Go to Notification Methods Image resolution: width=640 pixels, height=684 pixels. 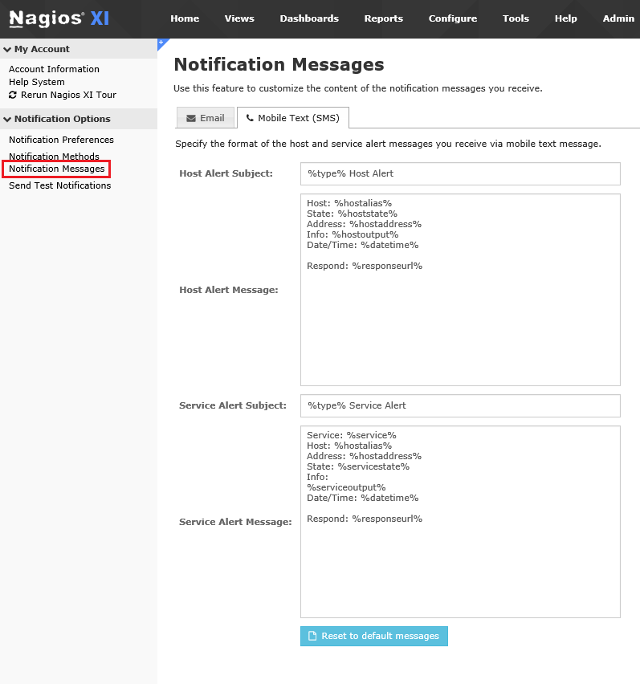coord(54,156)
